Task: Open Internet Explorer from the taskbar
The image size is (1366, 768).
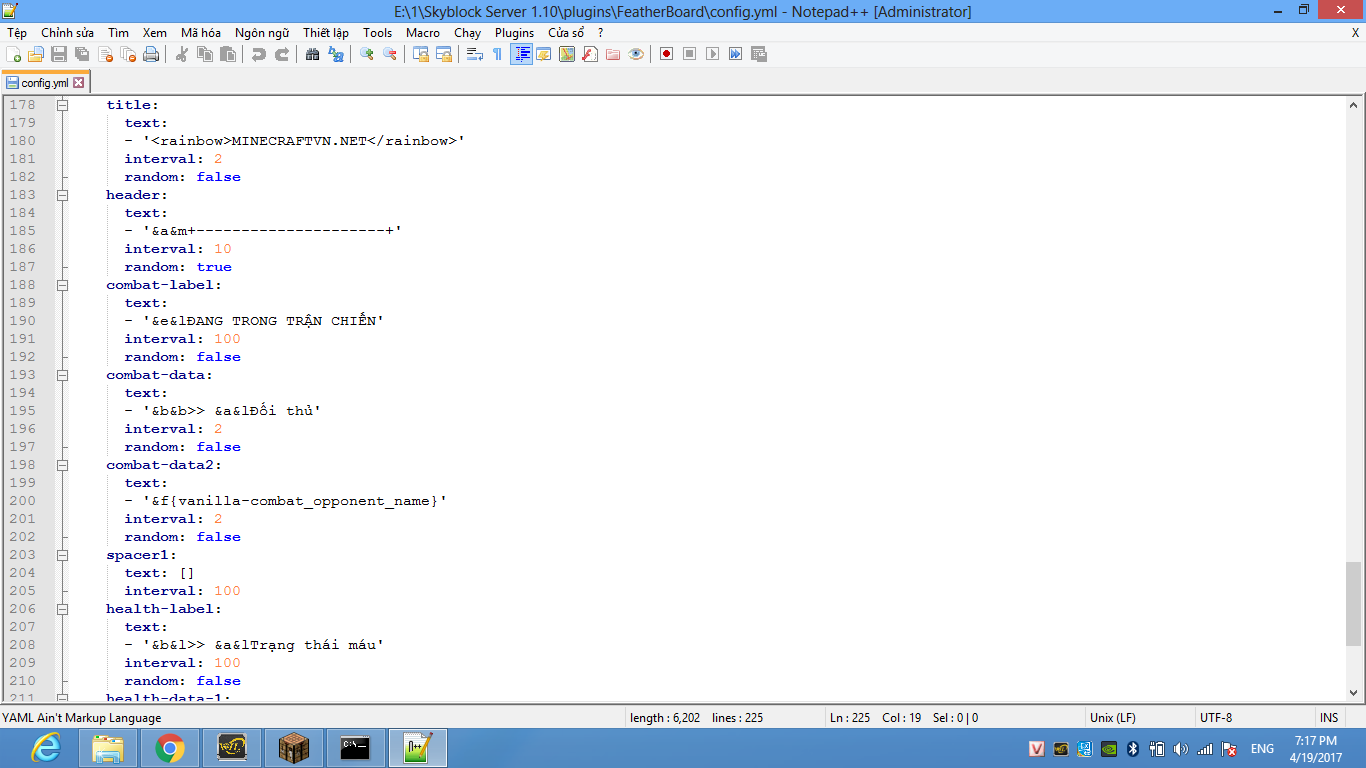Action: [x=46, y=748]
